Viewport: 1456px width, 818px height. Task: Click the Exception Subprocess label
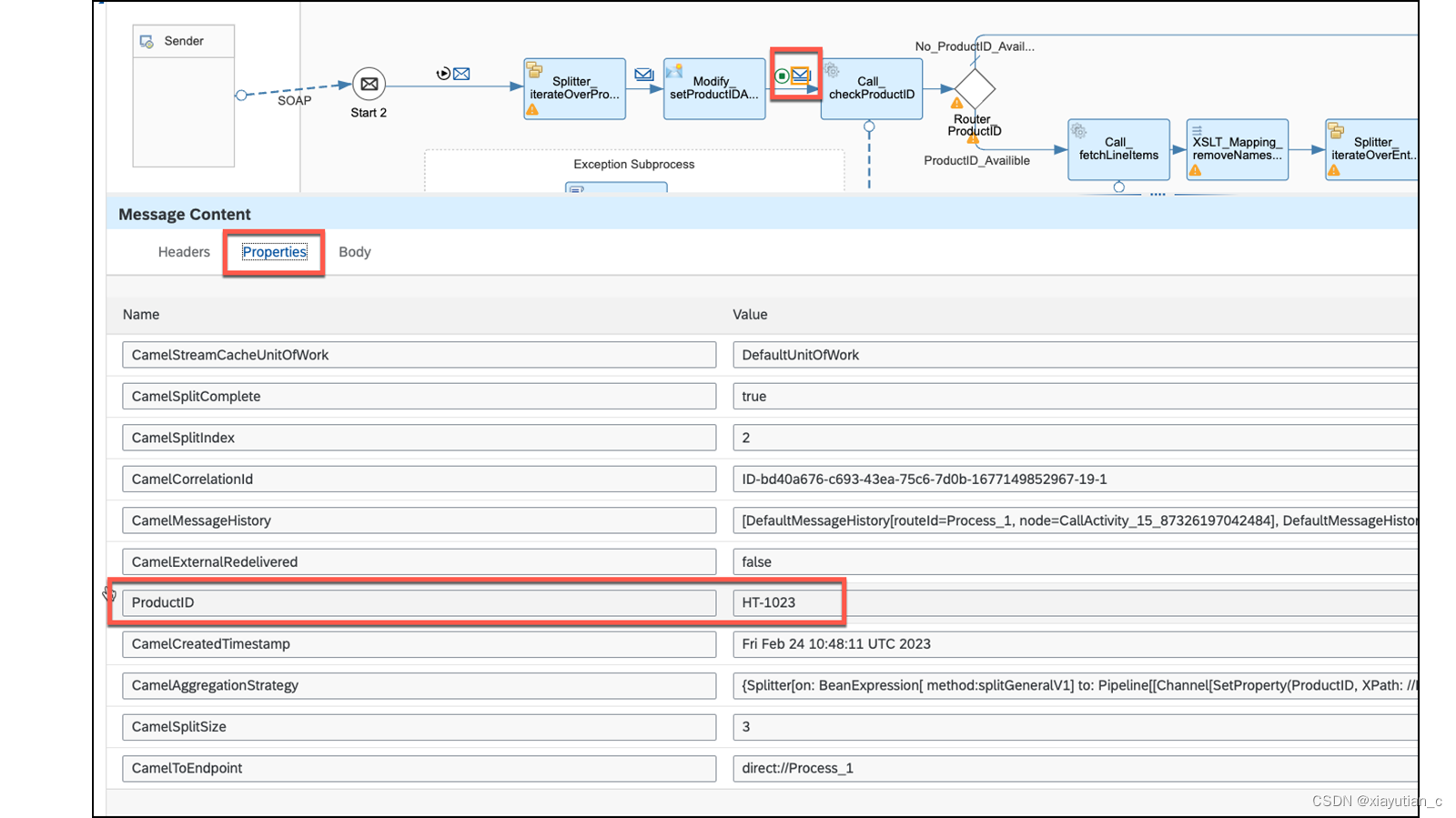click(633, 164)
